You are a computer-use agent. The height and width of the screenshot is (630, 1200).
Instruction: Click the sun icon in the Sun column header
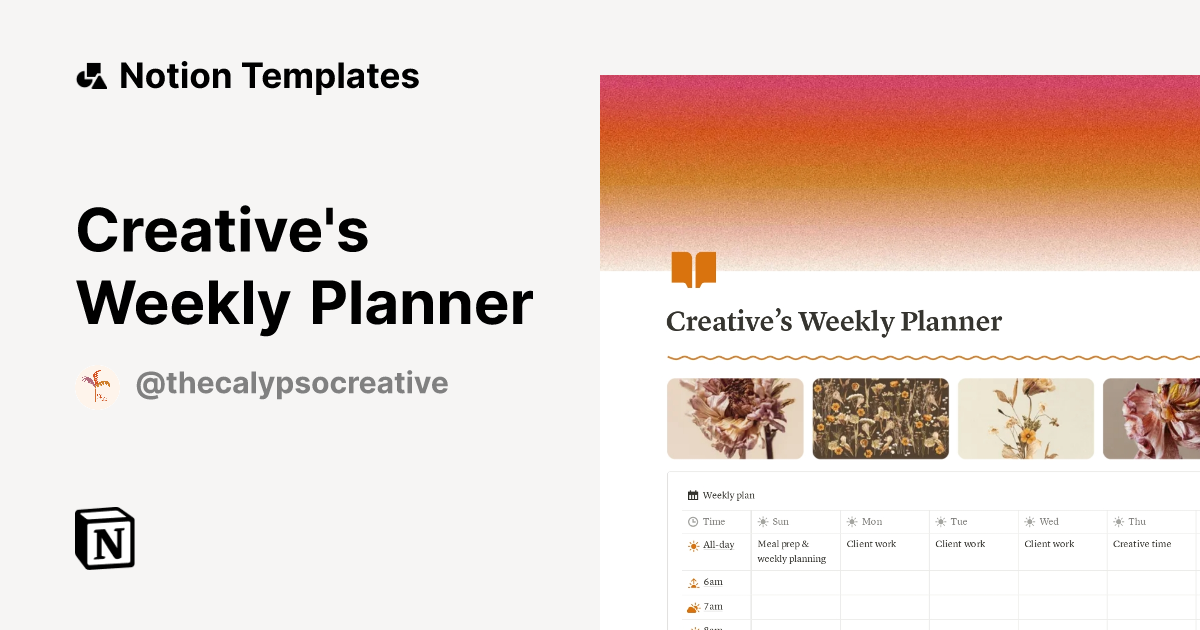click(765, 521)
